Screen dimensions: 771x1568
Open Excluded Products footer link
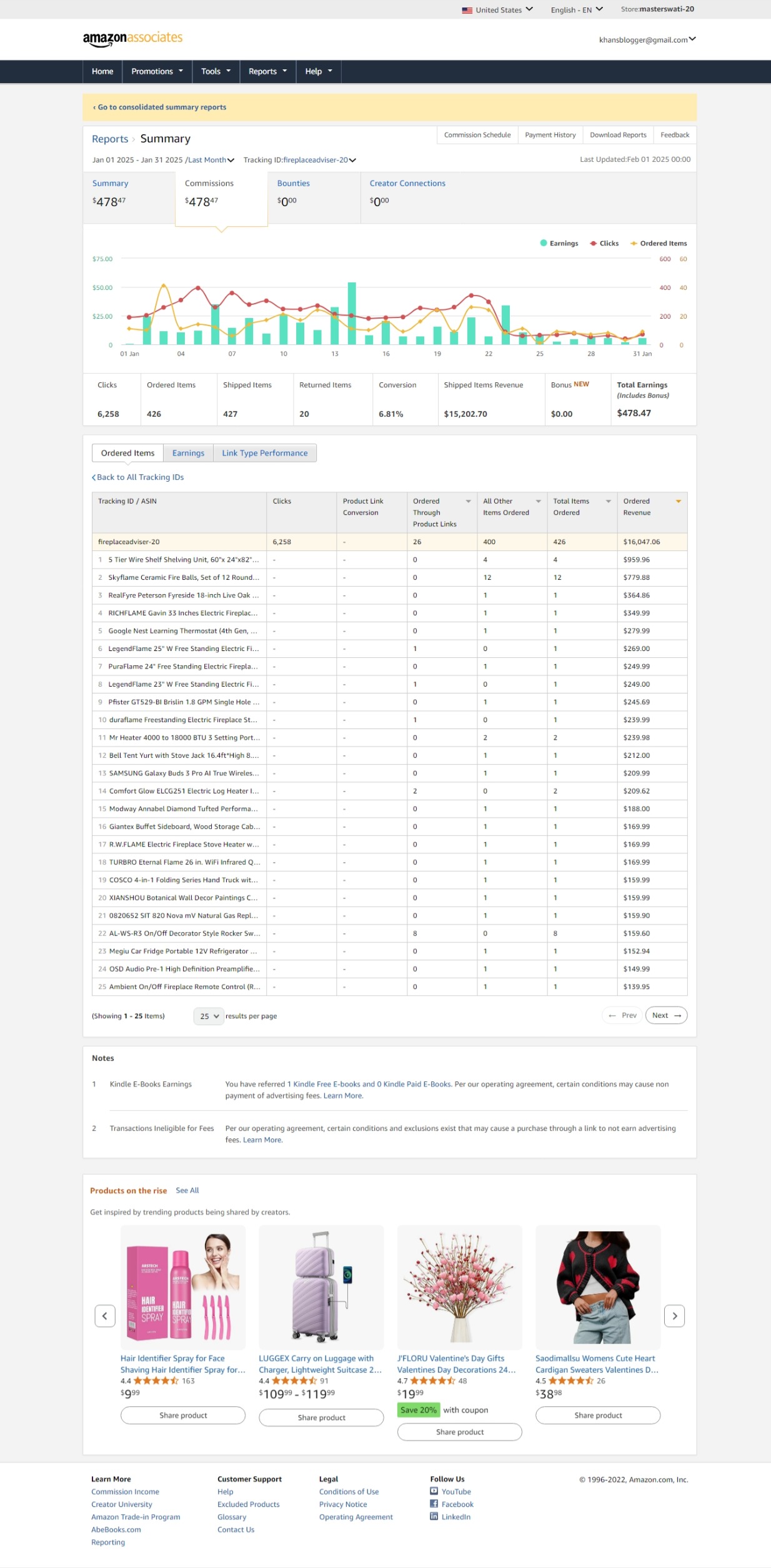point(248,1504)
